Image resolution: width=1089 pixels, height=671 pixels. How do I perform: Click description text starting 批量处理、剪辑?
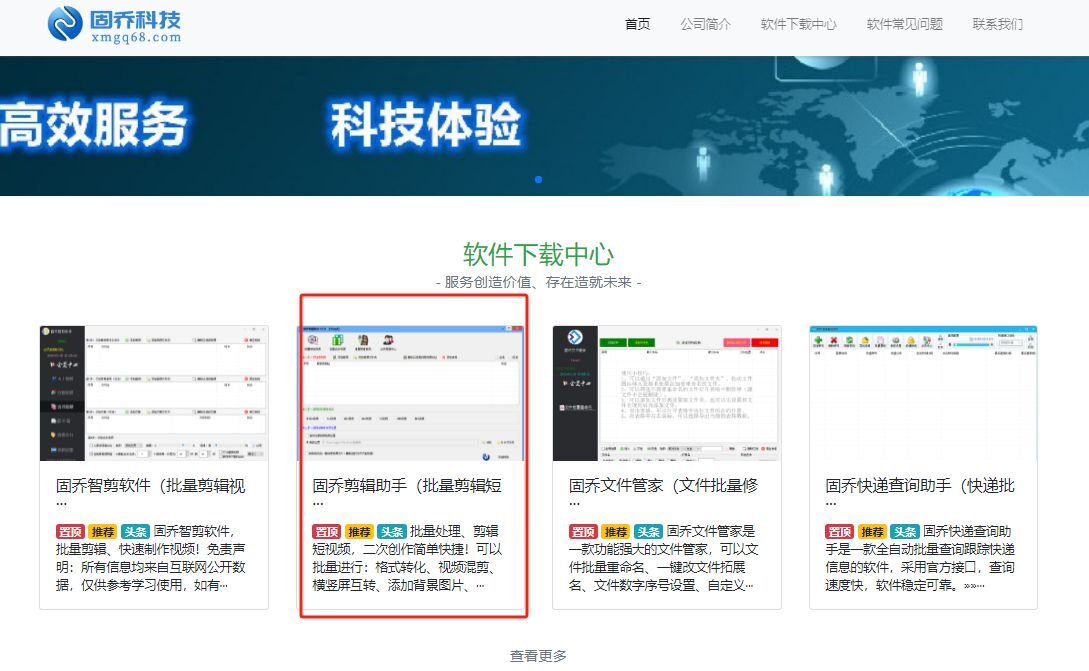pos(407,558)
